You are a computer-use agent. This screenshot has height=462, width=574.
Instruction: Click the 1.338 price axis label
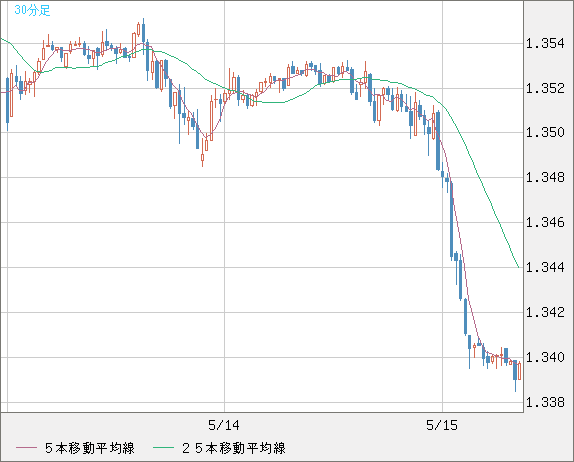tap(545, 402)
